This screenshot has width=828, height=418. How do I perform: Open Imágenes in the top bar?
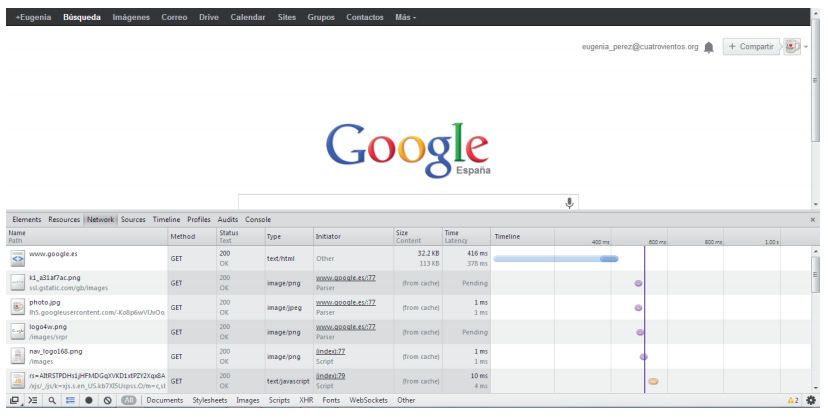pyautogui.click(x=131, y=17)
